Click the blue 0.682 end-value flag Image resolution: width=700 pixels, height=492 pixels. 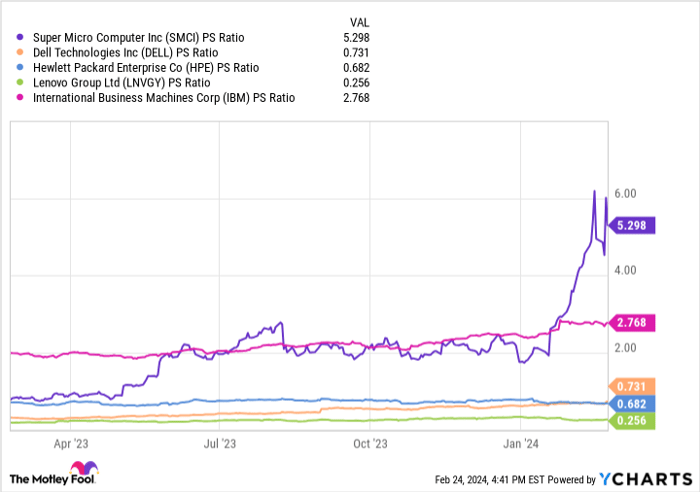point(632,404)
